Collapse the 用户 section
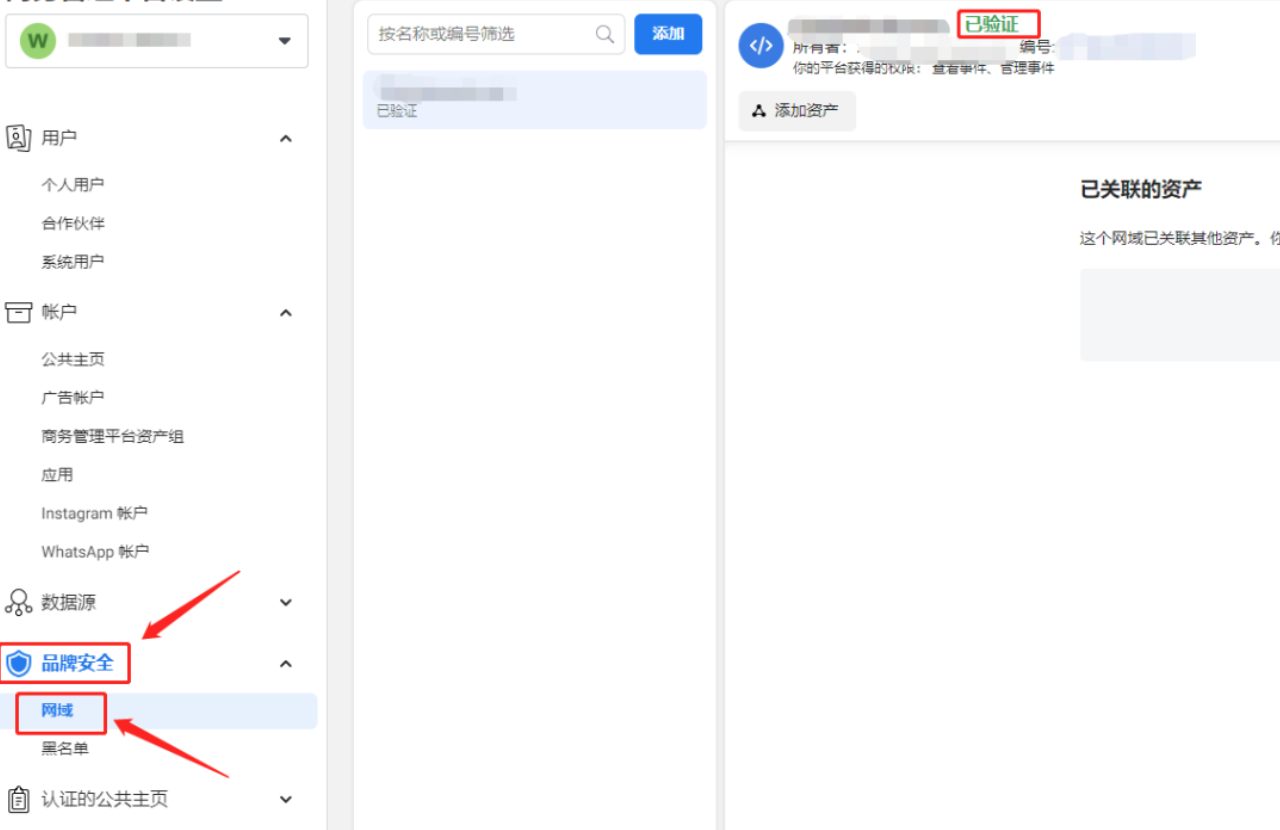The width and height of the screenshot is (1280, 830). click(285, 138)
